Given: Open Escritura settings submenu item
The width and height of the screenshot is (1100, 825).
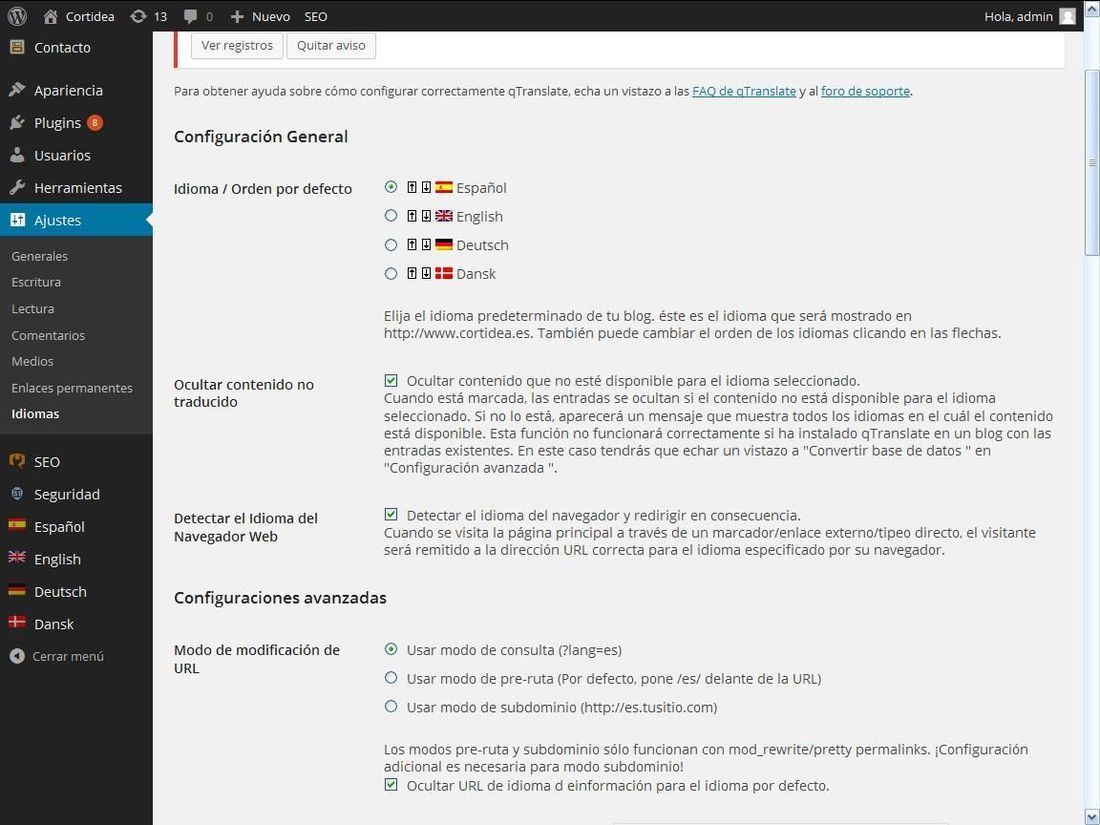Looking at the screenshot, I should (36, 282).
